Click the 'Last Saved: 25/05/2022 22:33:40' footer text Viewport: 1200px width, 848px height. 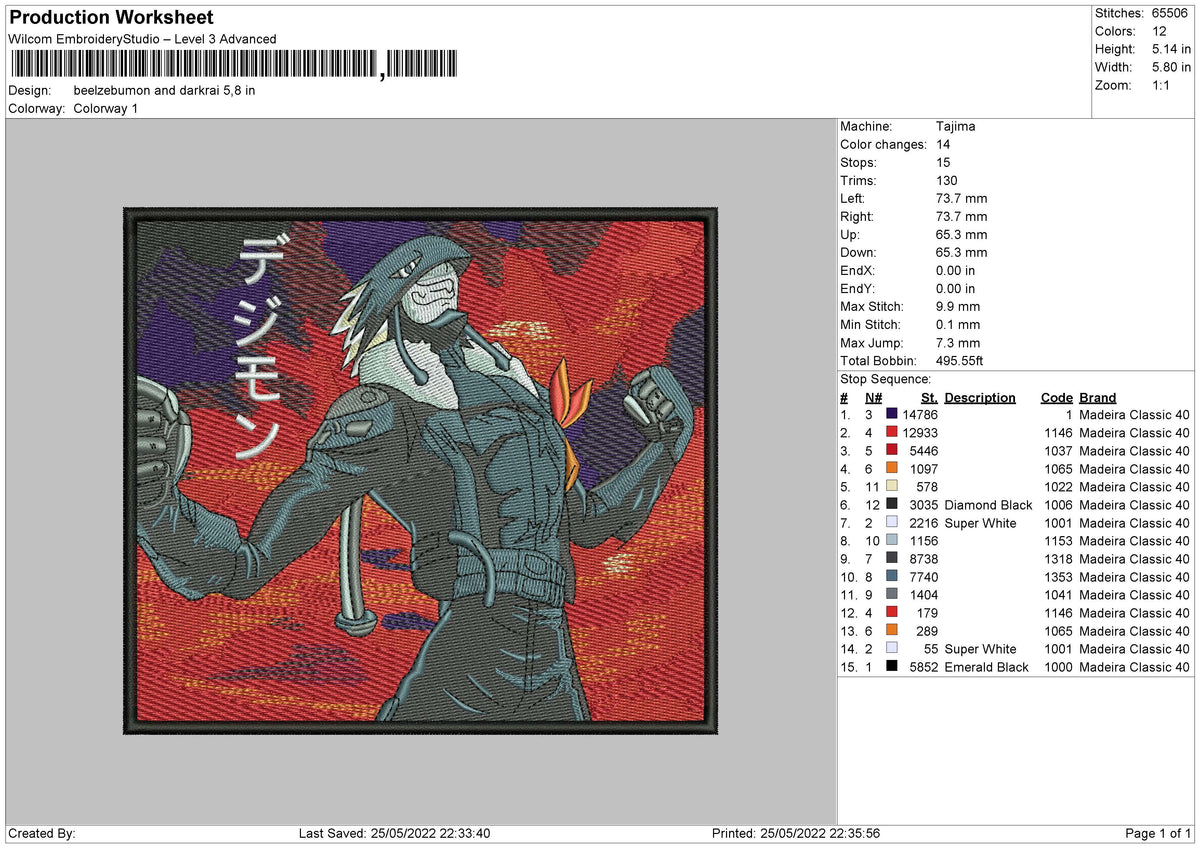(x=394, y=833)
